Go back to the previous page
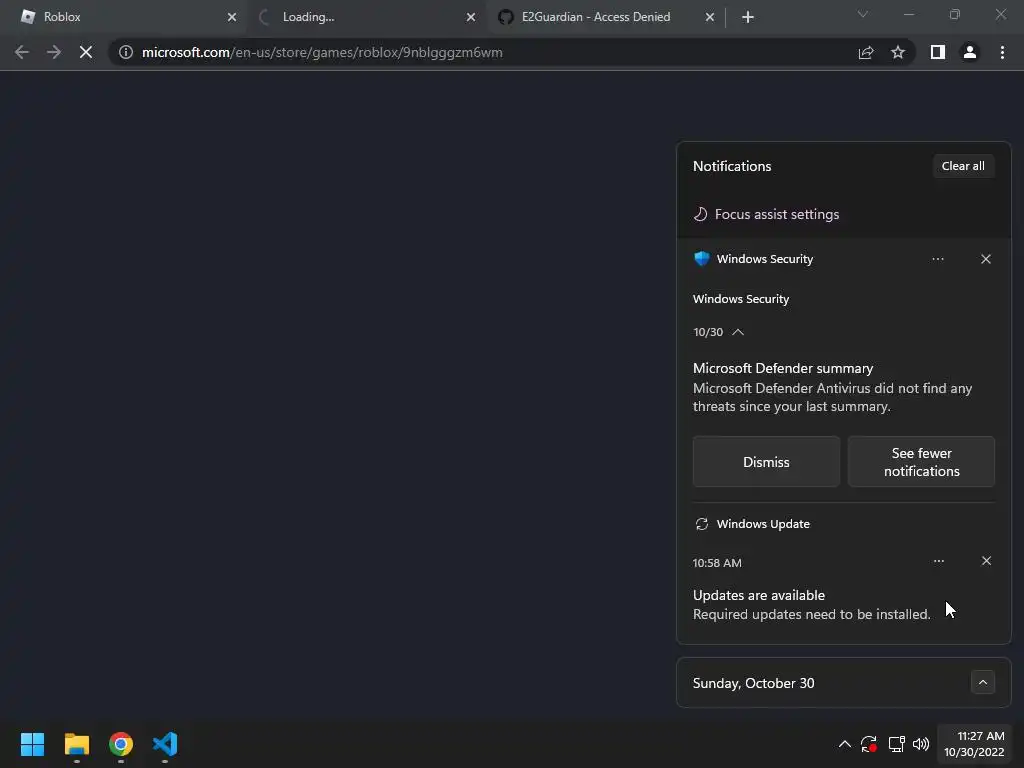 (x=22, y=52)
